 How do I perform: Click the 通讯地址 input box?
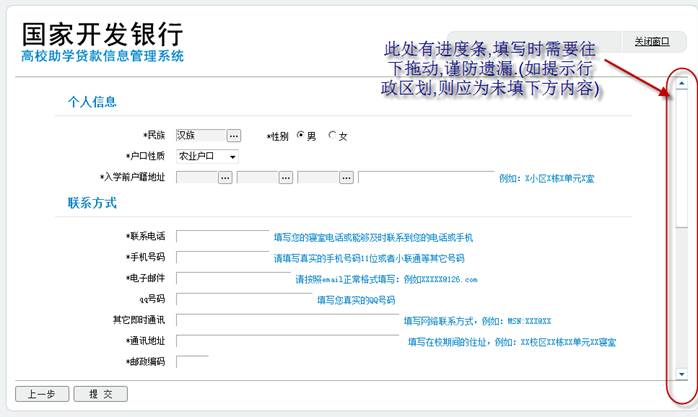click(x=287, y=341)
